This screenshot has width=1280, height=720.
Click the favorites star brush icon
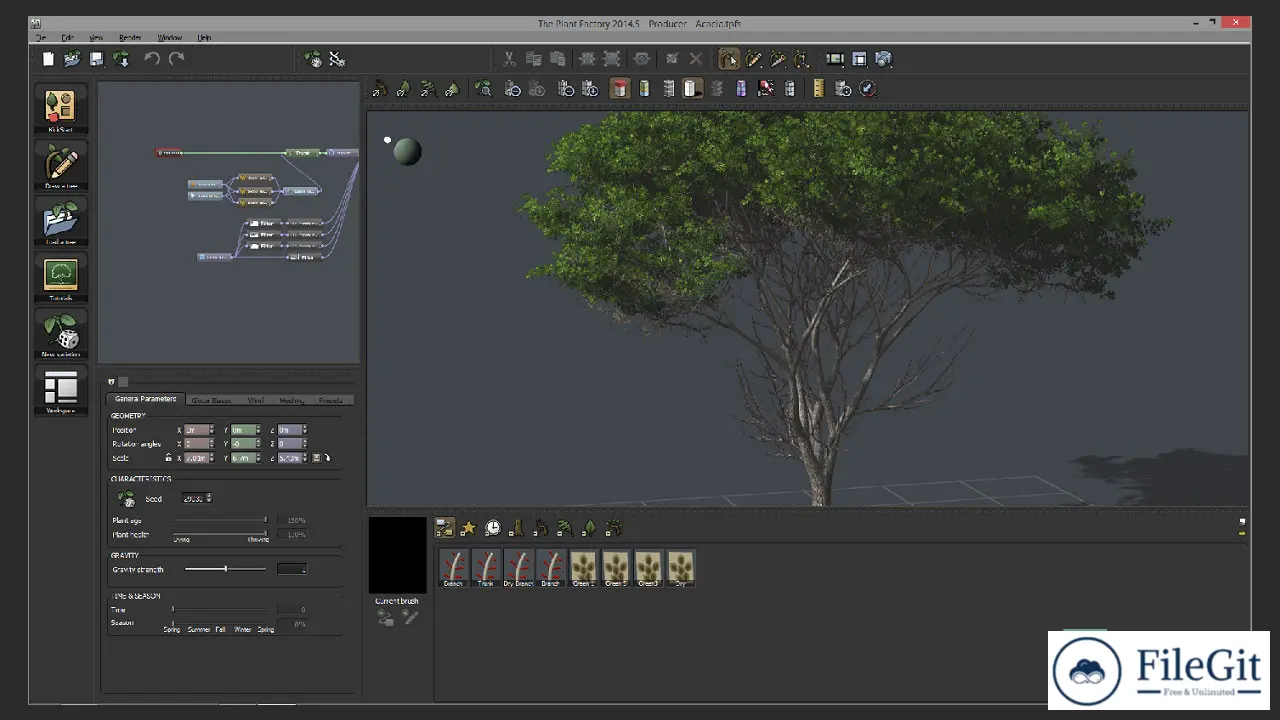click(468, 528)
